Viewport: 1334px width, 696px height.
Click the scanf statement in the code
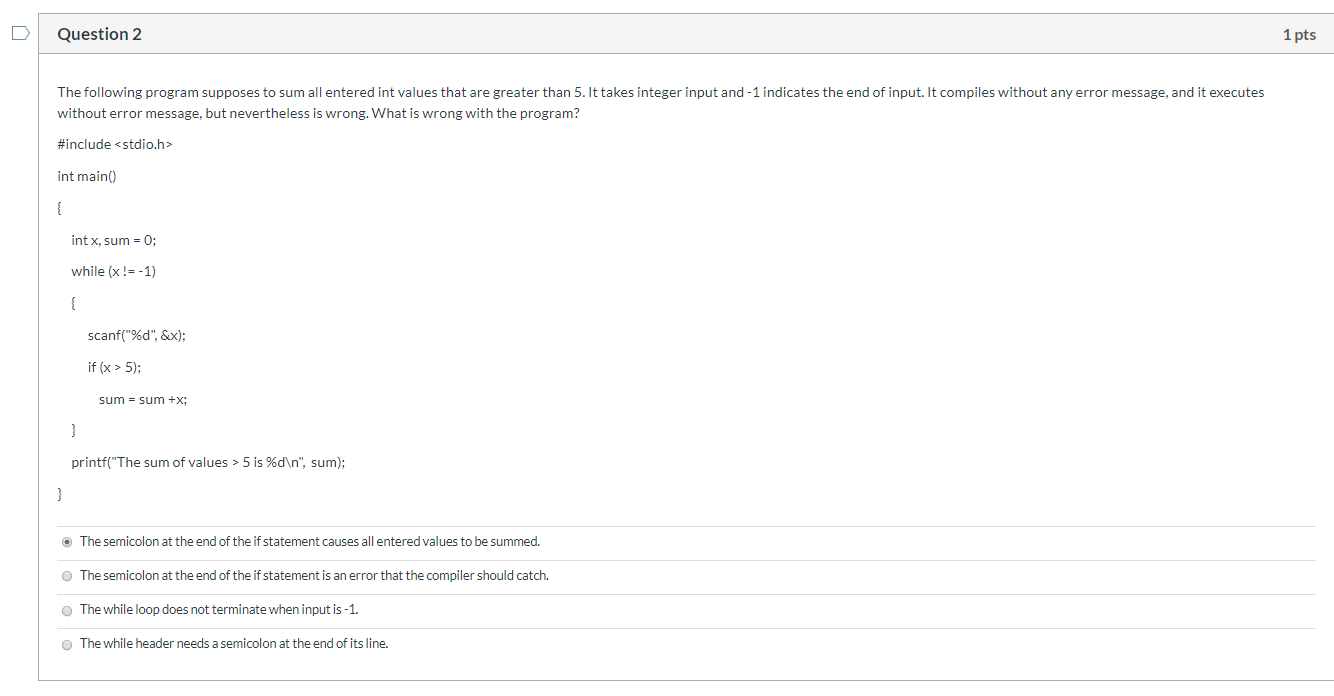(136, 335)
